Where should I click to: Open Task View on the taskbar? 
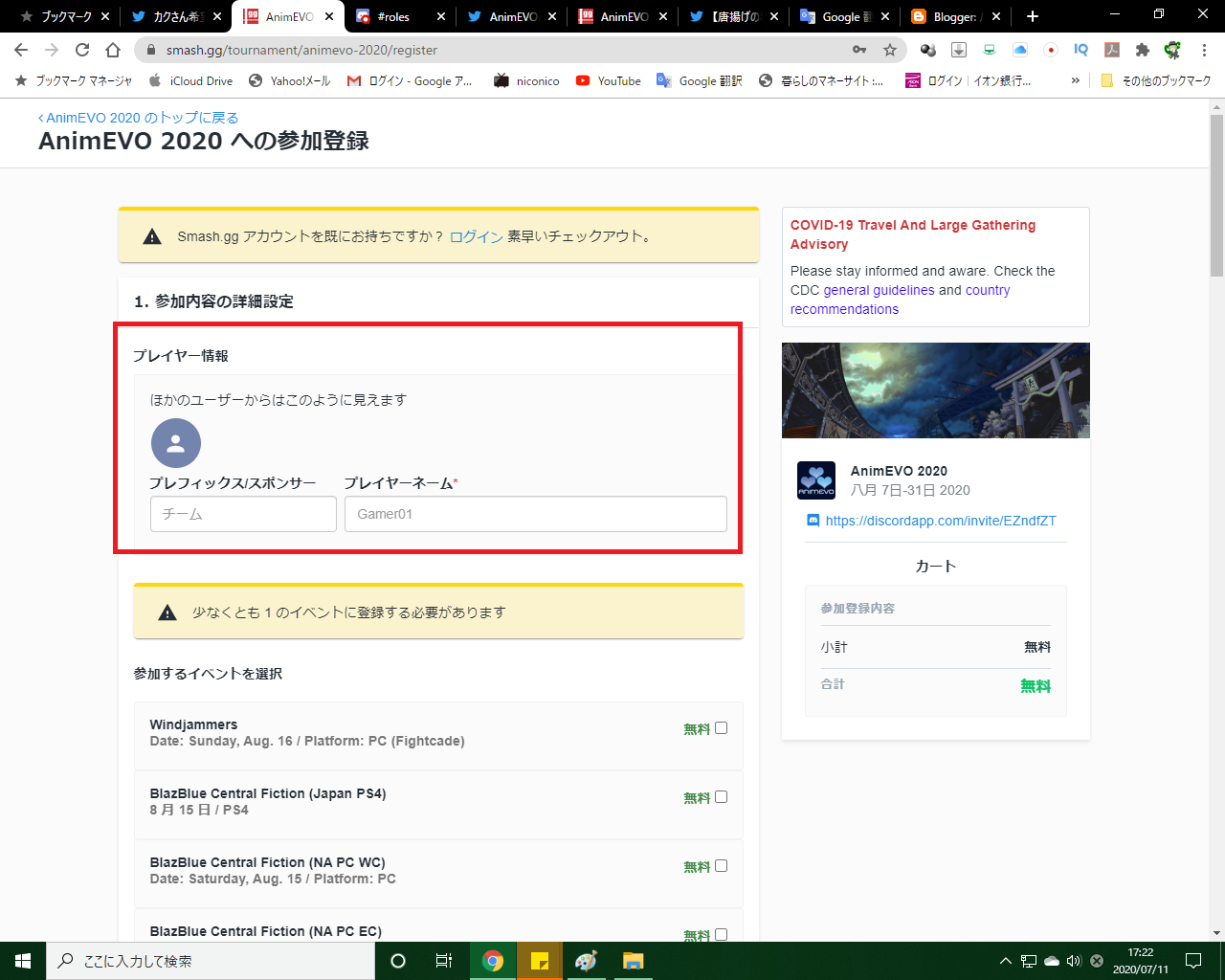tap(444, 961)
